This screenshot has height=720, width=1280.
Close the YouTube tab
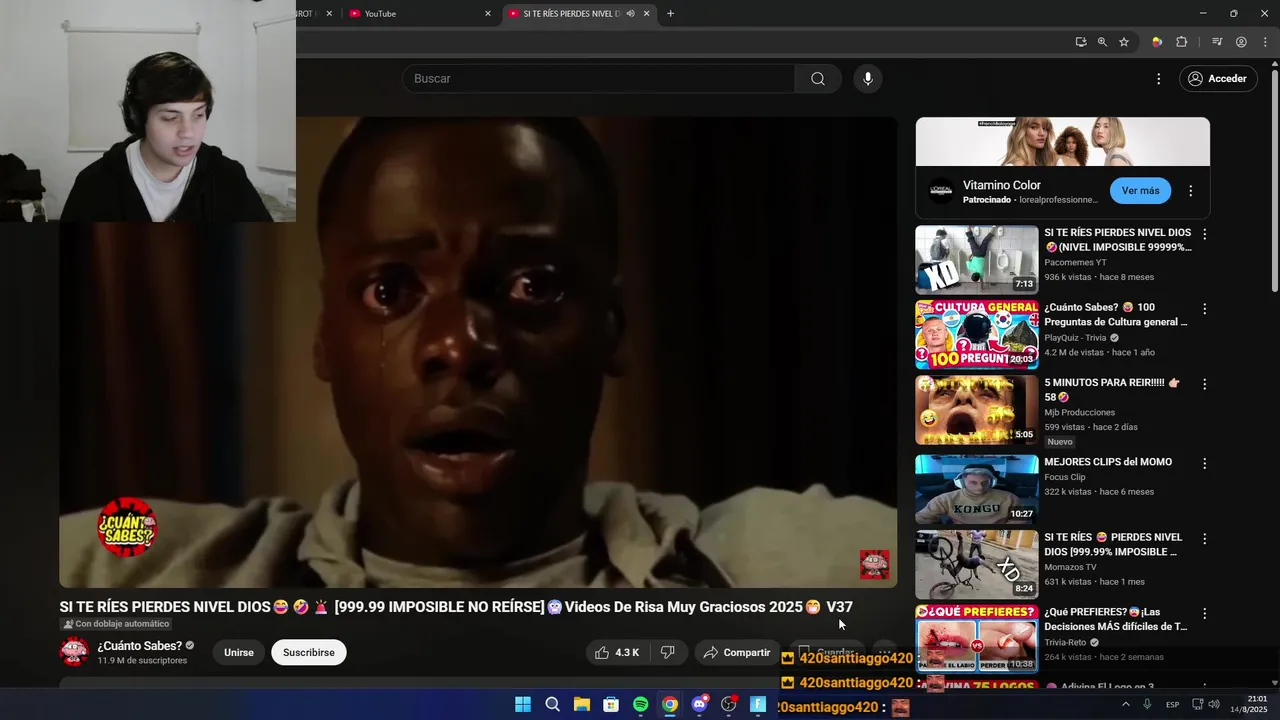(488, 14)
